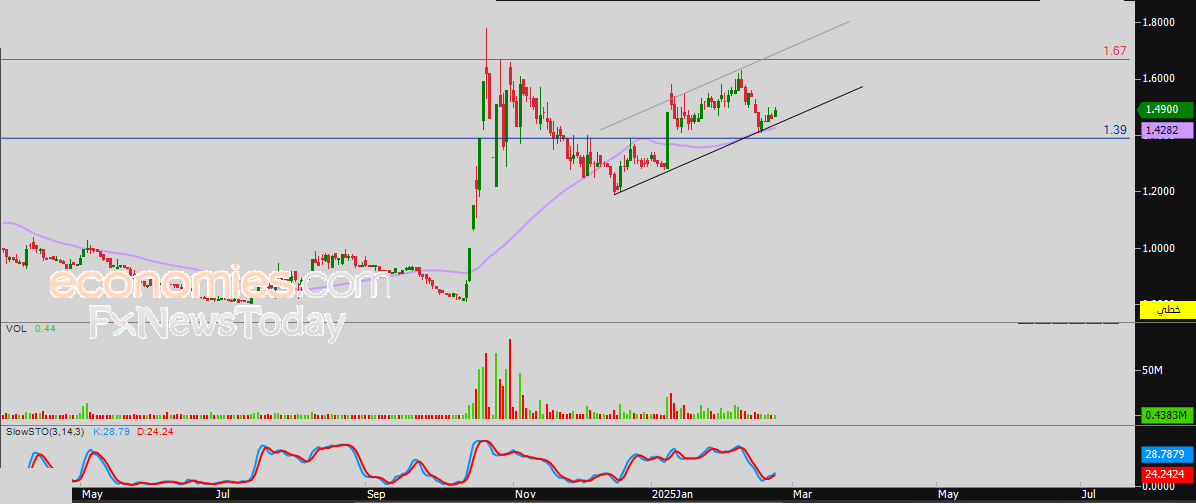
Task: Jump to Sep on the time axis
Action: [376, 494]
